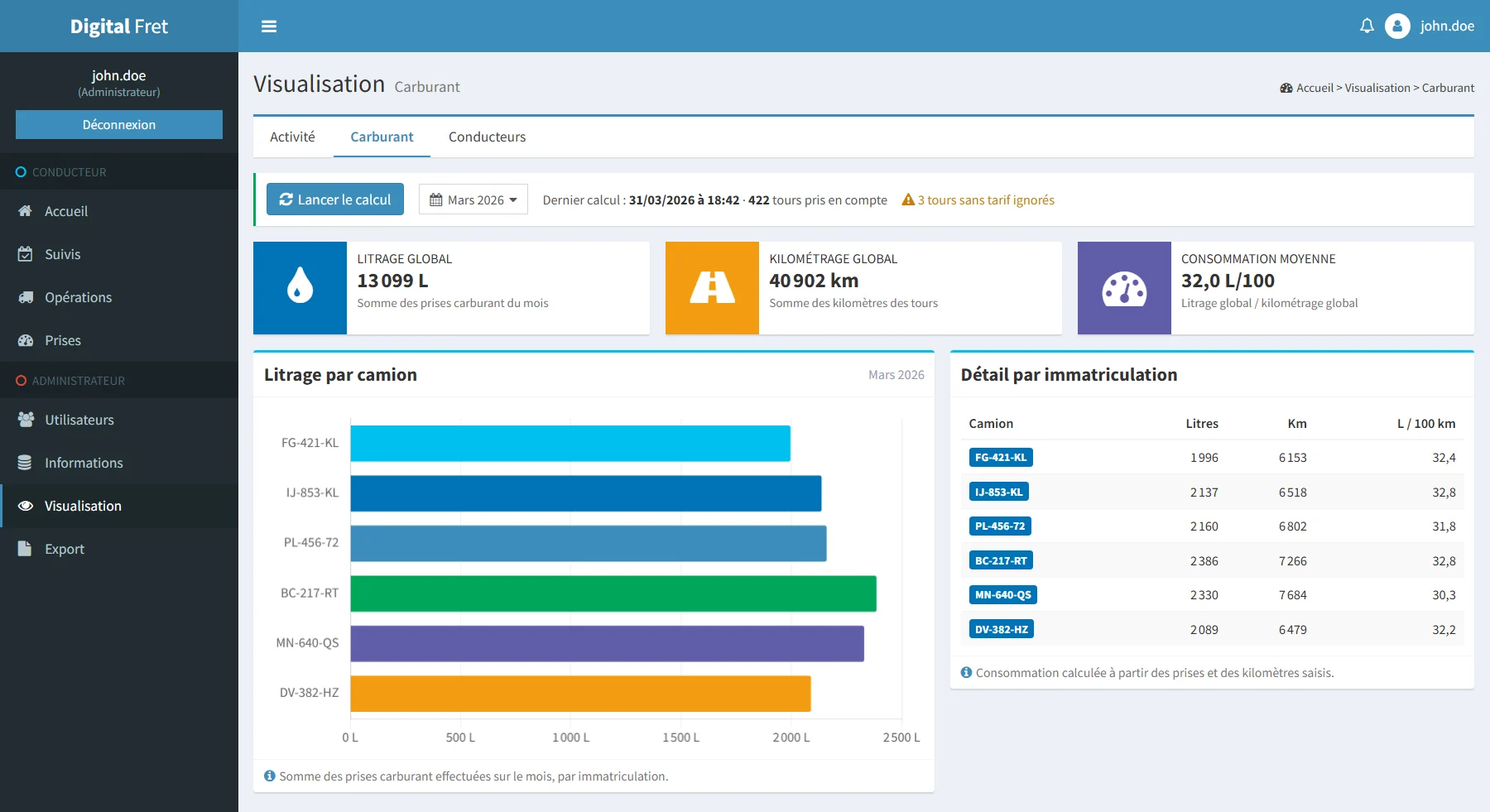
Task: Click the file icon beside Export
Action: click(25, 549)
